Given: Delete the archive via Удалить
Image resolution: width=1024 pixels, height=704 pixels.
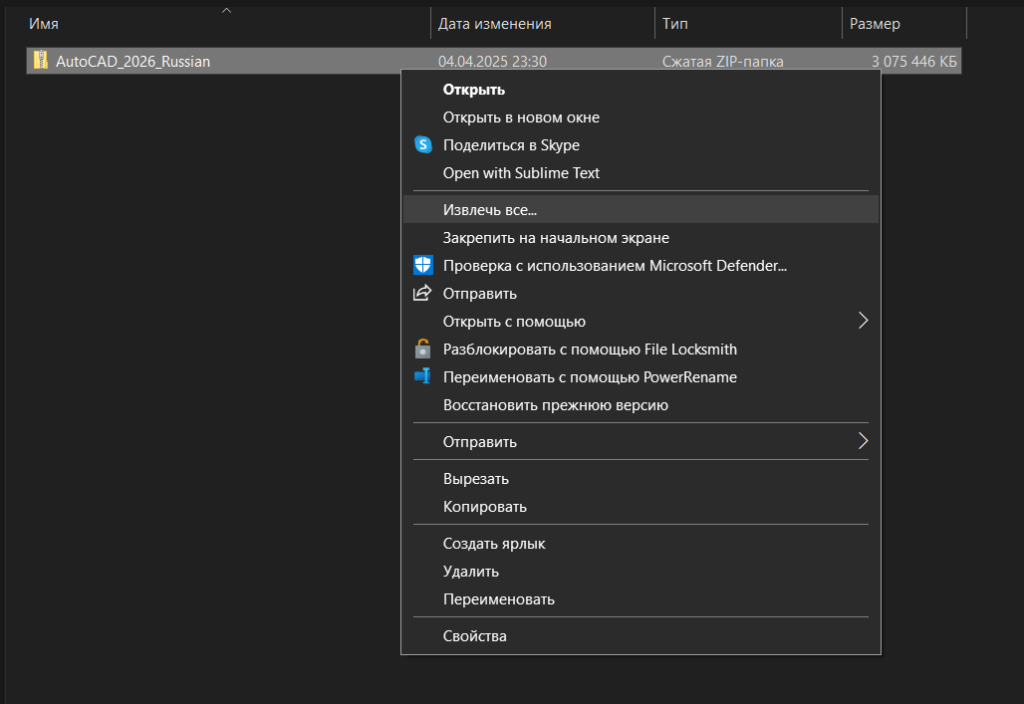Looking at the screenshot, I should coord(469,571).
